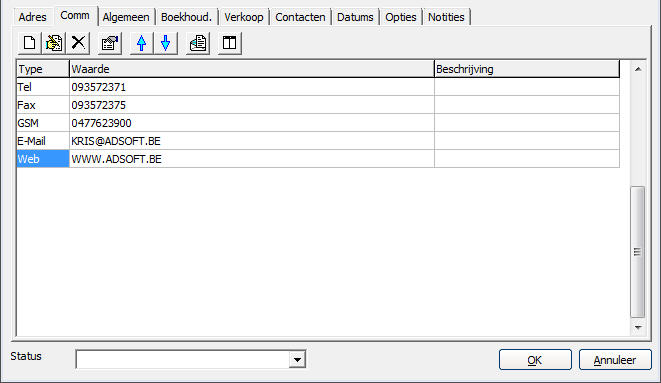Select the Comm tab
Image resolution: width=661 pixels, height=383 pixels.
pyautogui.click(x=75, y=16)
